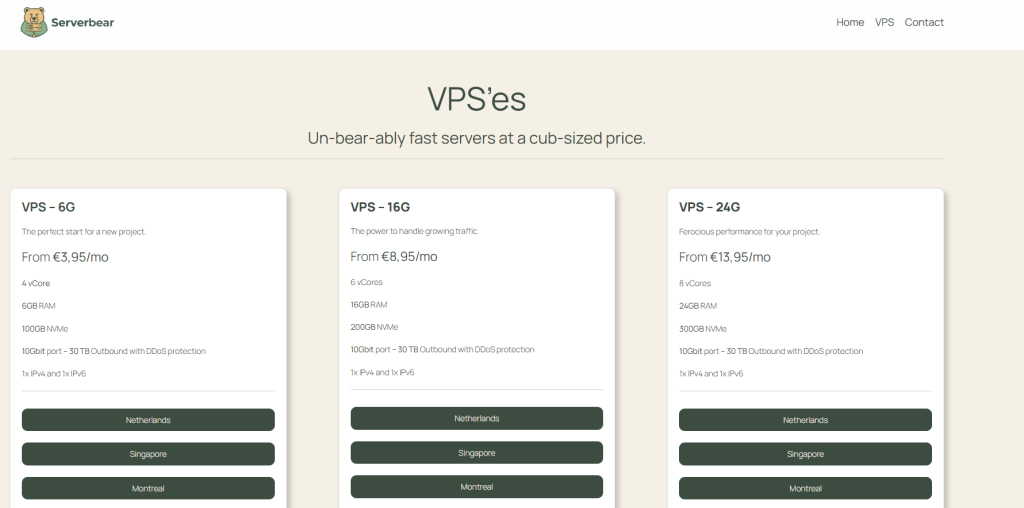Choose Singapore for the VPS – 24G plan

pyautogui.click(x=805, y=454)
